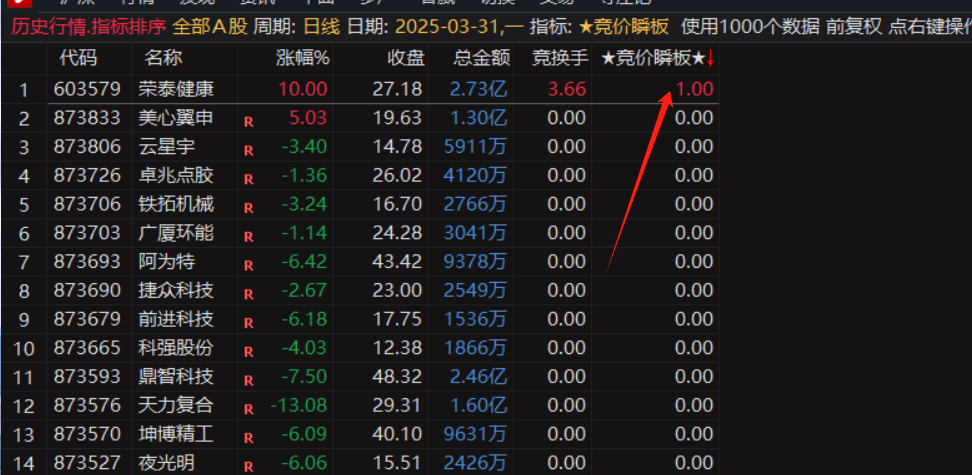972x475 pixels.
Task: Click the R marker beside 云星宇
Action: (249, 151)
